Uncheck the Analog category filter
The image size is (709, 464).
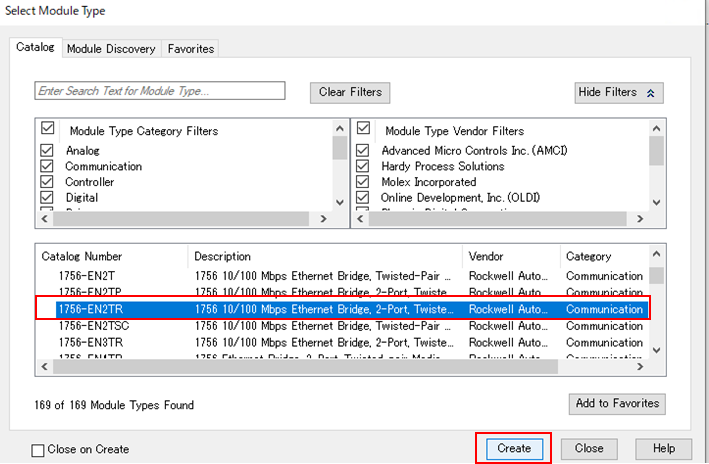[47, 150]
